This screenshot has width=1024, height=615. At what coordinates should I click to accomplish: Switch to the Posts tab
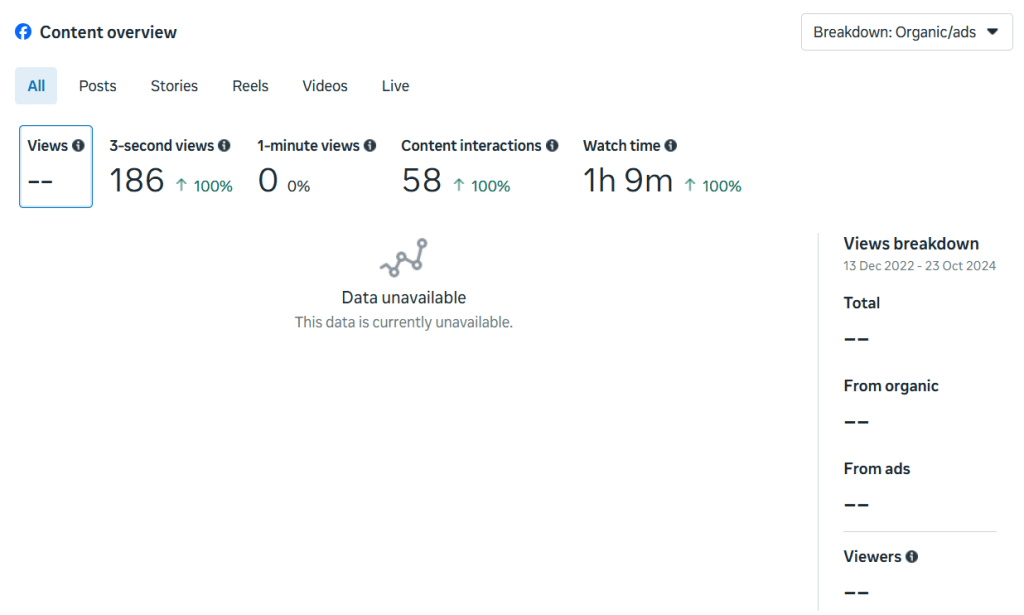pos(98,86)
